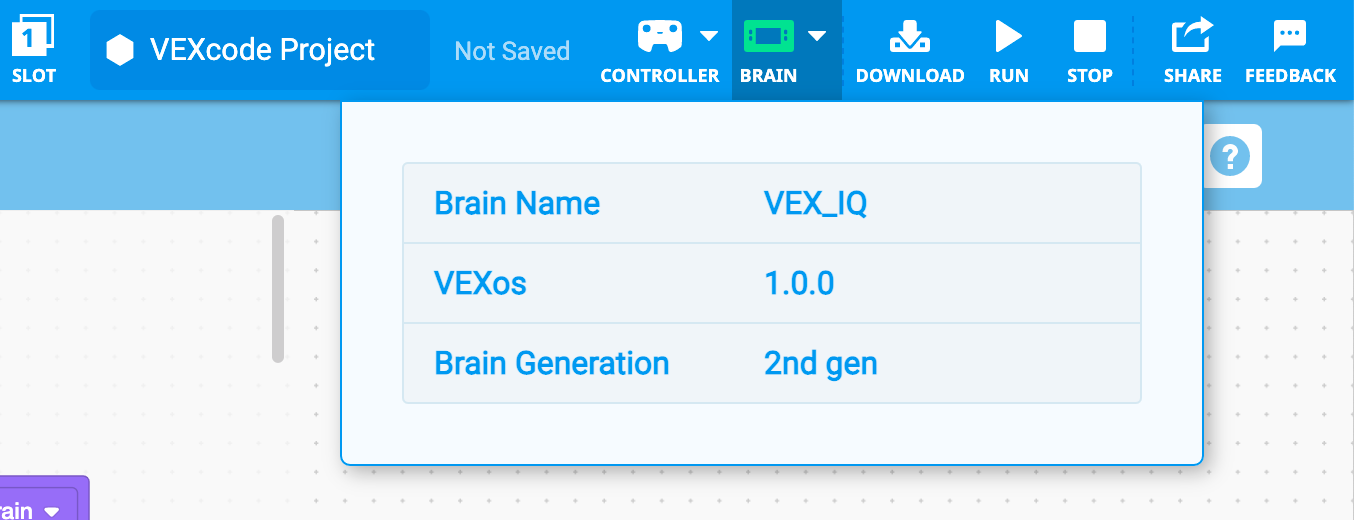1354x520 pixels.
Task: Click the Controller gamepad icon
Action: [660, 37]
